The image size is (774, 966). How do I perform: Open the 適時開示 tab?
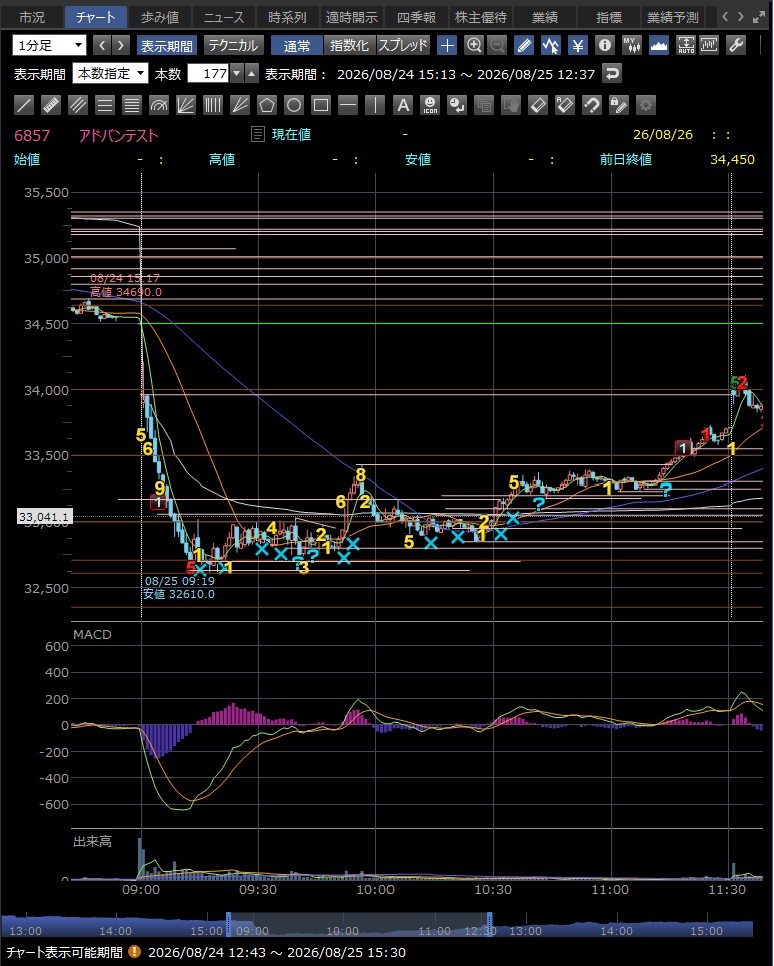(351, 17)
